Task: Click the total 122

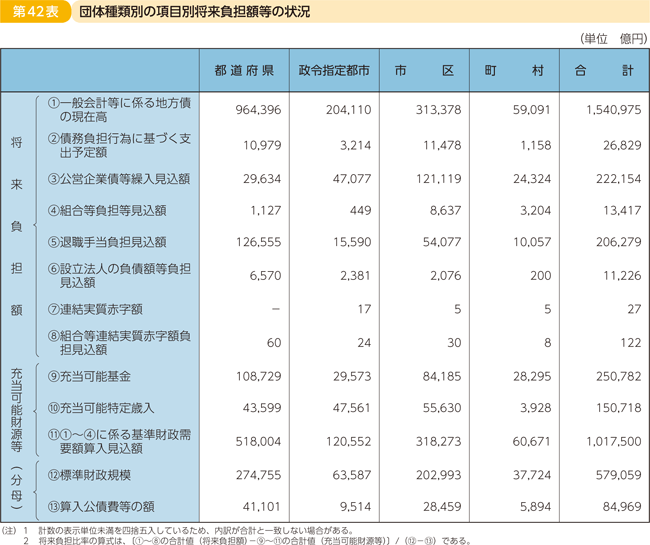Action: click(x=631, y=343)
